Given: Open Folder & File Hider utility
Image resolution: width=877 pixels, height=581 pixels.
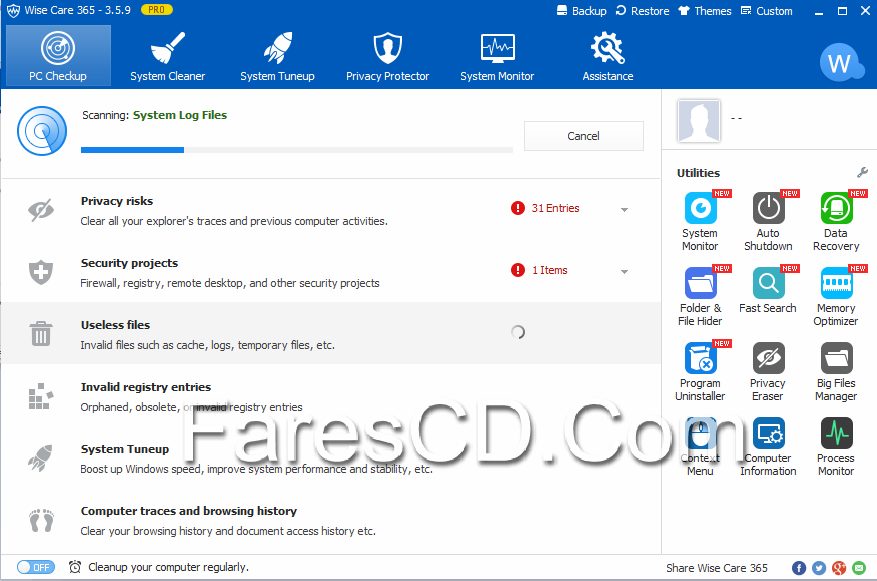Looking at the screenshot, I should tap(700, 297).
